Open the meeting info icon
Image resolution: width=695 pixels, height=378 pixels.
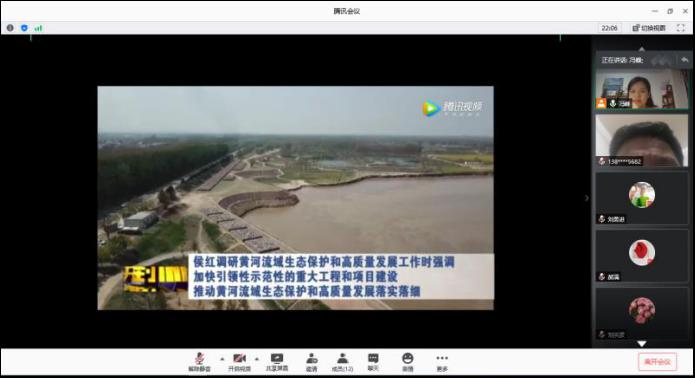click(10, 28)
